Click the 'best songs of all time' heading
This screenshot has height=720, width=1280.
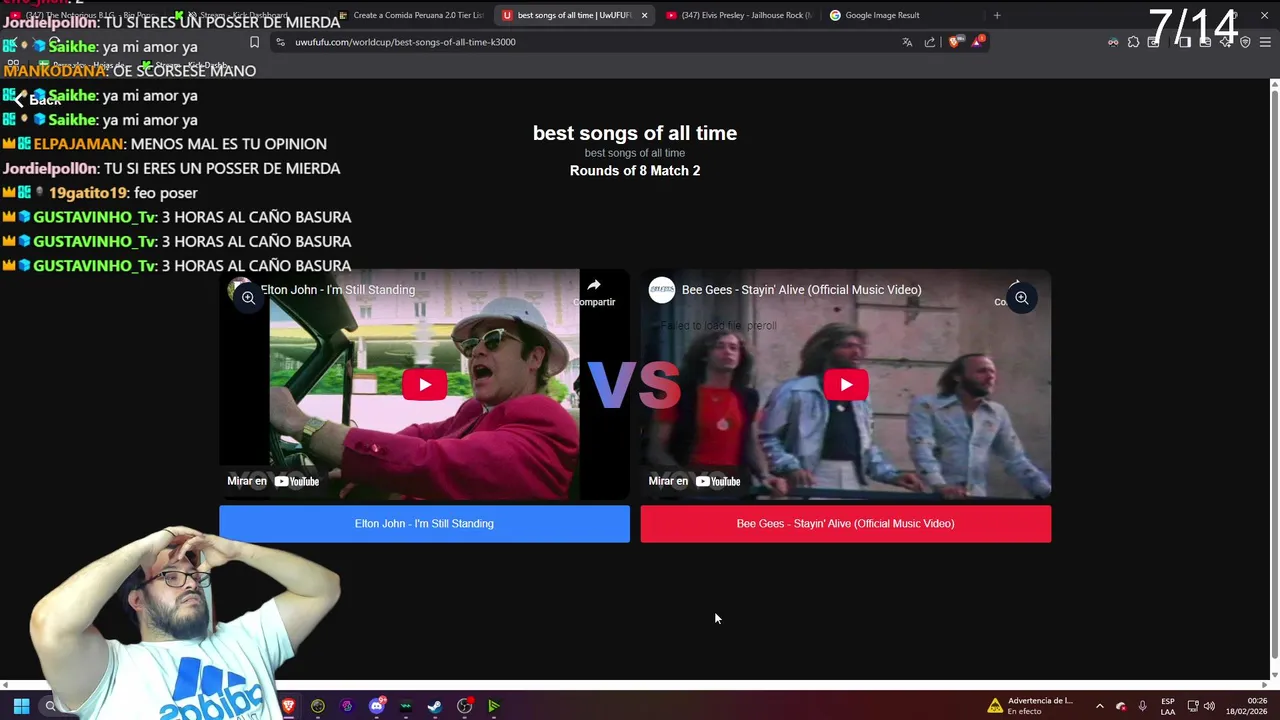[635, 133]
